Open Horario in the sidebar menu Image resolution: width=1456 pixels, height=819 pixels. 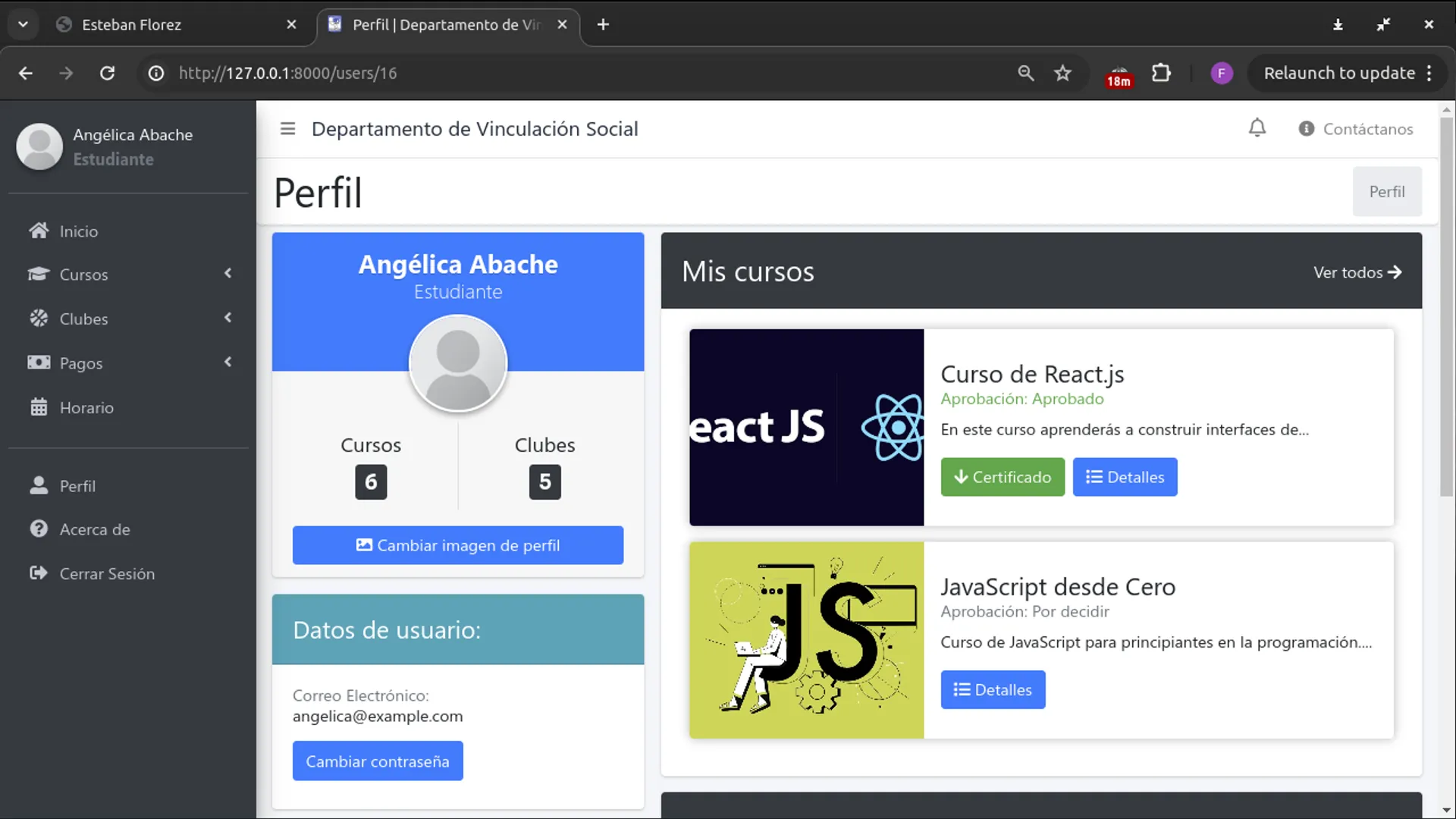(128, 407)
